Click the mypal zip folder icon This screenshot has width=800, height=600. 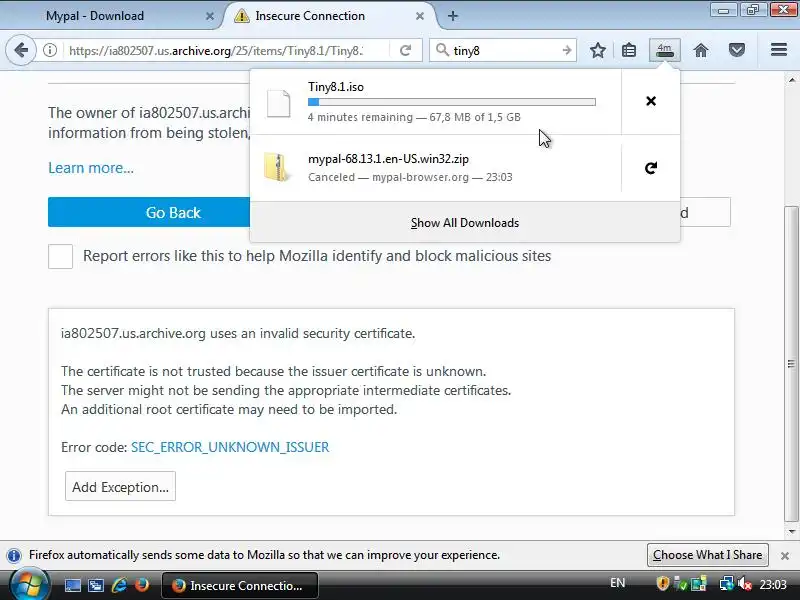278,167
